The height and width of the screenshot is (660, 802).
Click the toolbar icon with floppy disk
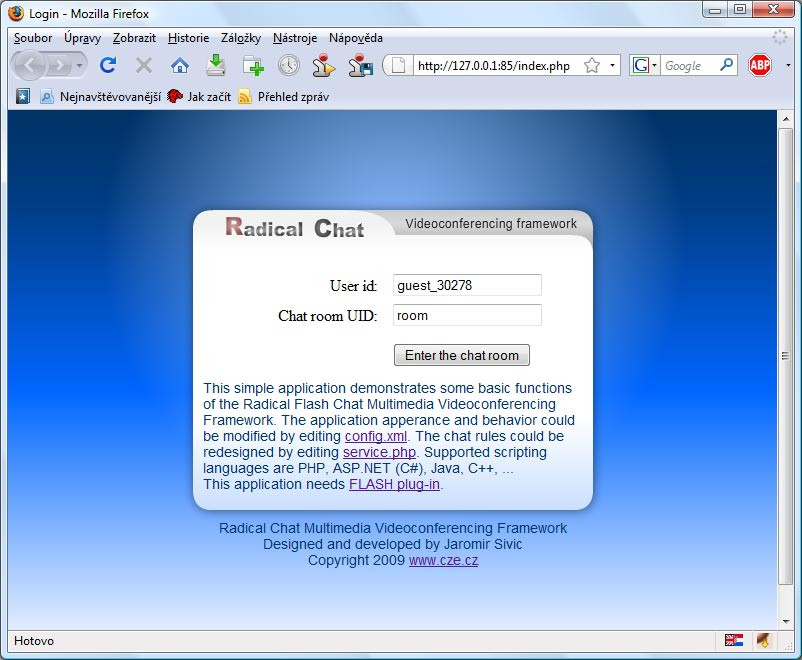point(361,65)
